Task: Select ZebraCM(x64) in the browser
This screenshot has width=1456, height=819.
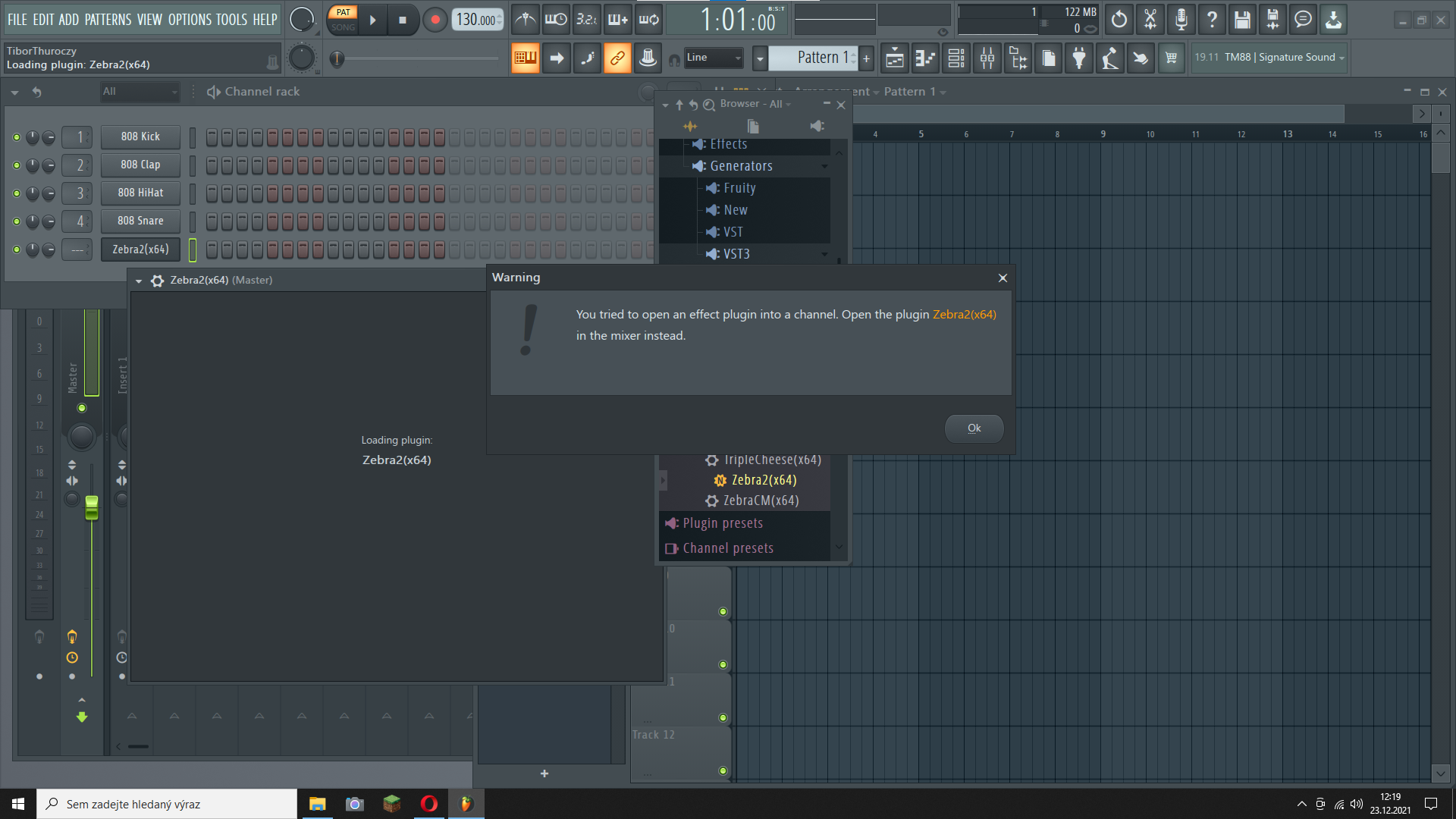Action: tap(761, 501)
